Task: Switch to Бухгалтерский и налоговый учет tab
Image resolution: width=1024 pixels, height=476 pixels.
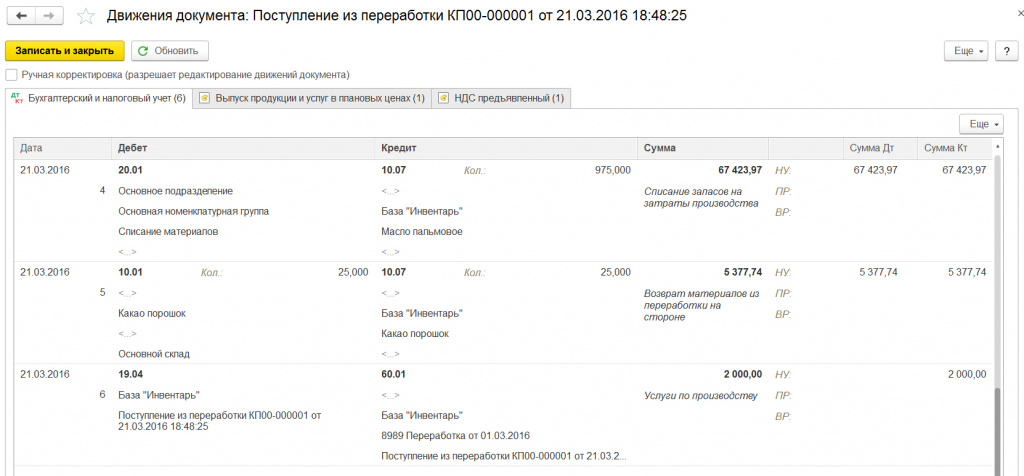Action: point(98,98)
